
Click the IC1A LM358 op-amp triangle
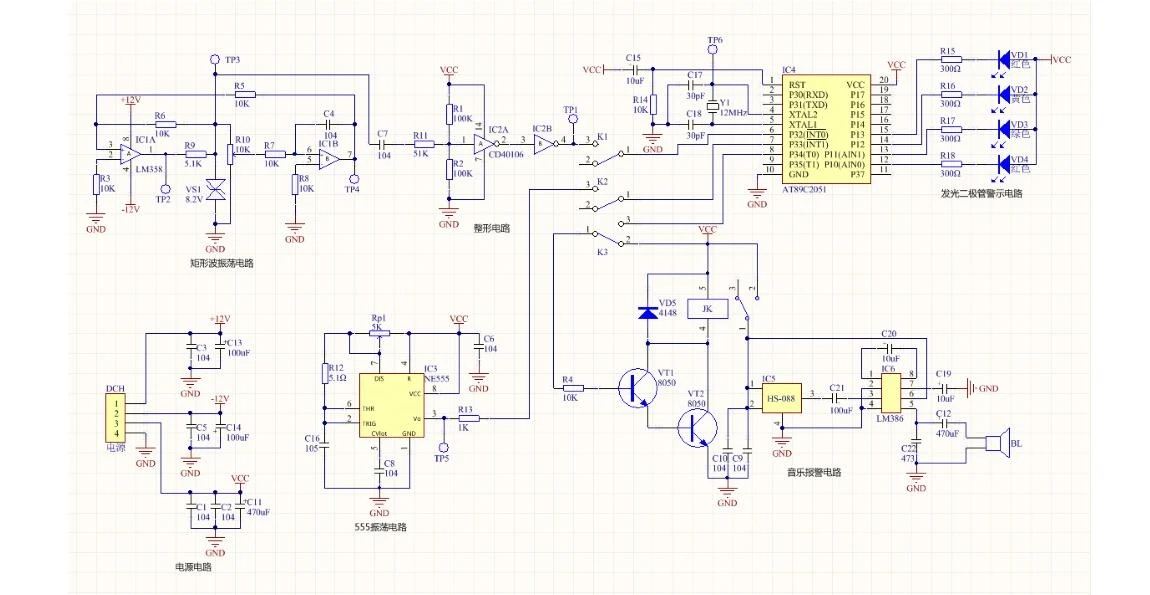point(130,153)
